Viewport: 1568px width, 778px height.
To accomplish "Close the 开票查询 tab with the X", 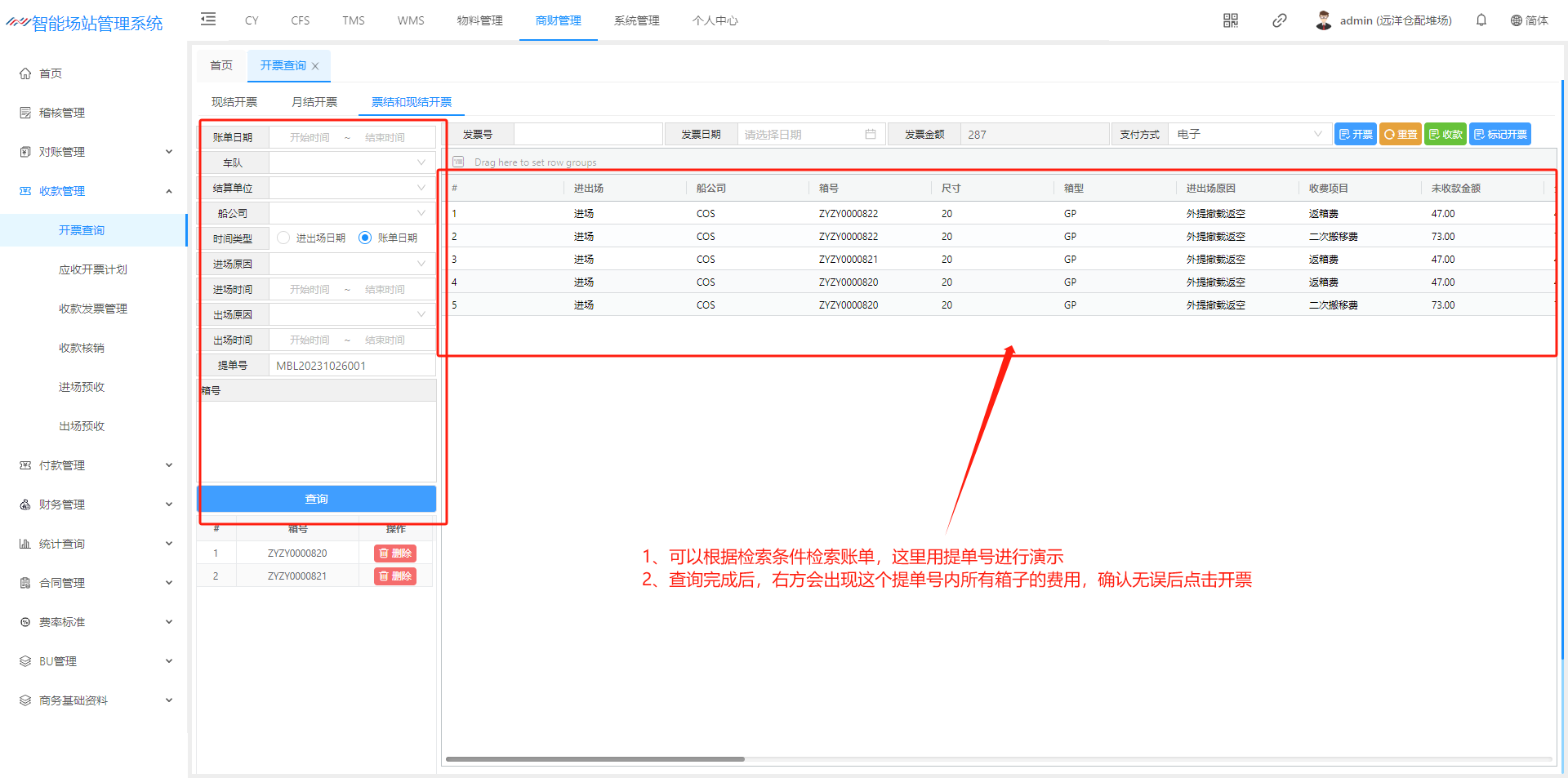I will [x=315, y=66].
